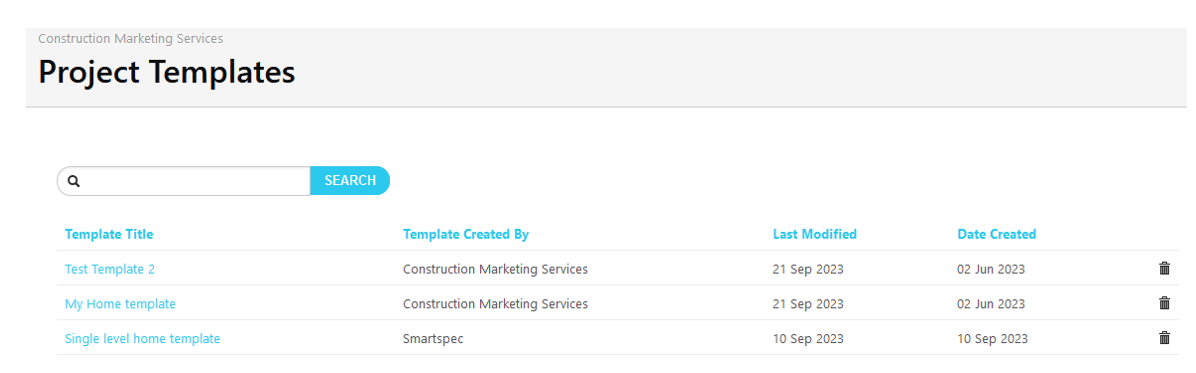The image size is (1196, 373).
Task: Open My Home template link
Action: 121,304
